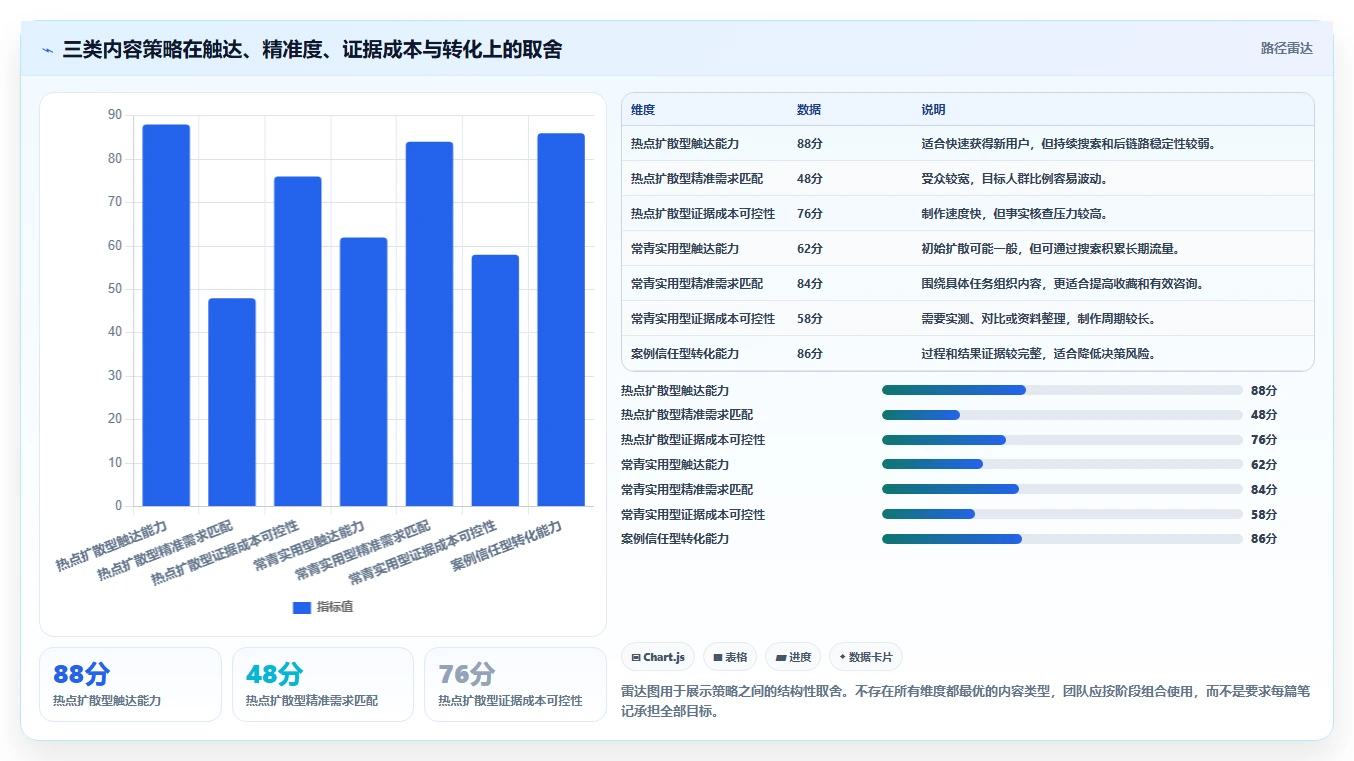The height and width of the screenshot is (761, 1354).
Task: Click description starting with 适合快速获得新用户
Action: coord(1068,144)
